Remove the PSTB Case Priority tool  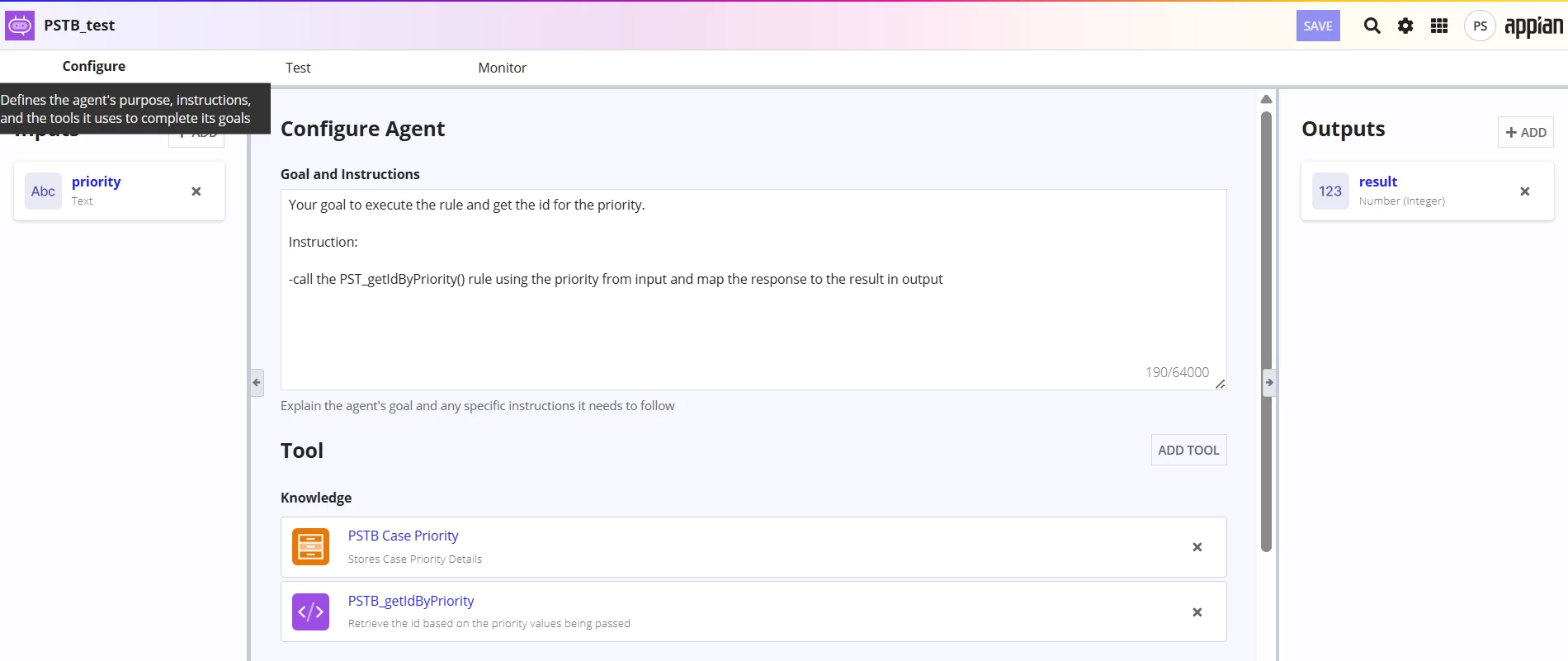(x=1197, y=547)
